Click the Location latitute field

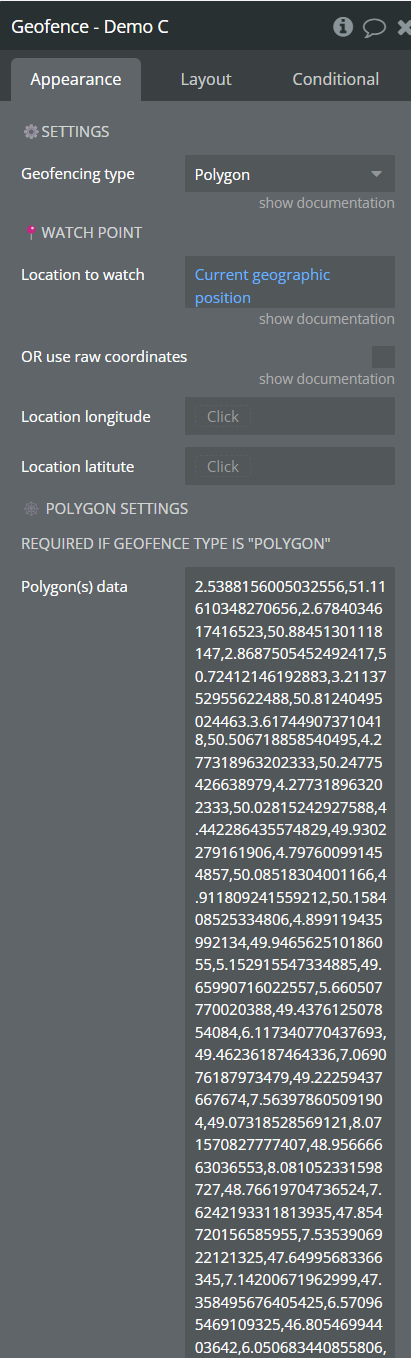[290, 466]
